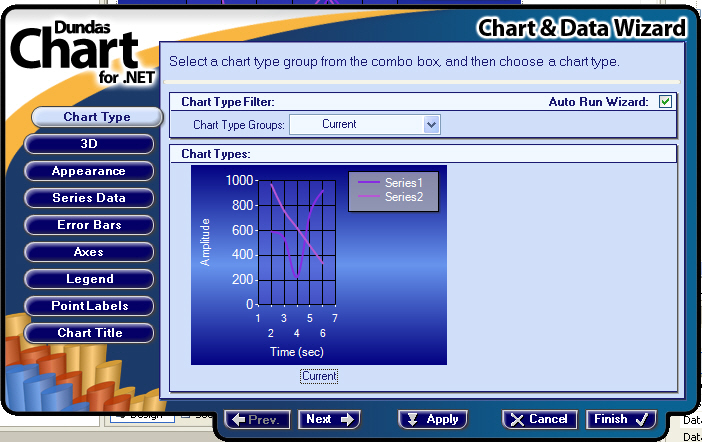This screenshot has height=442, width=702.
Task: Open the Axes settings page
Action: click(89, 252)
